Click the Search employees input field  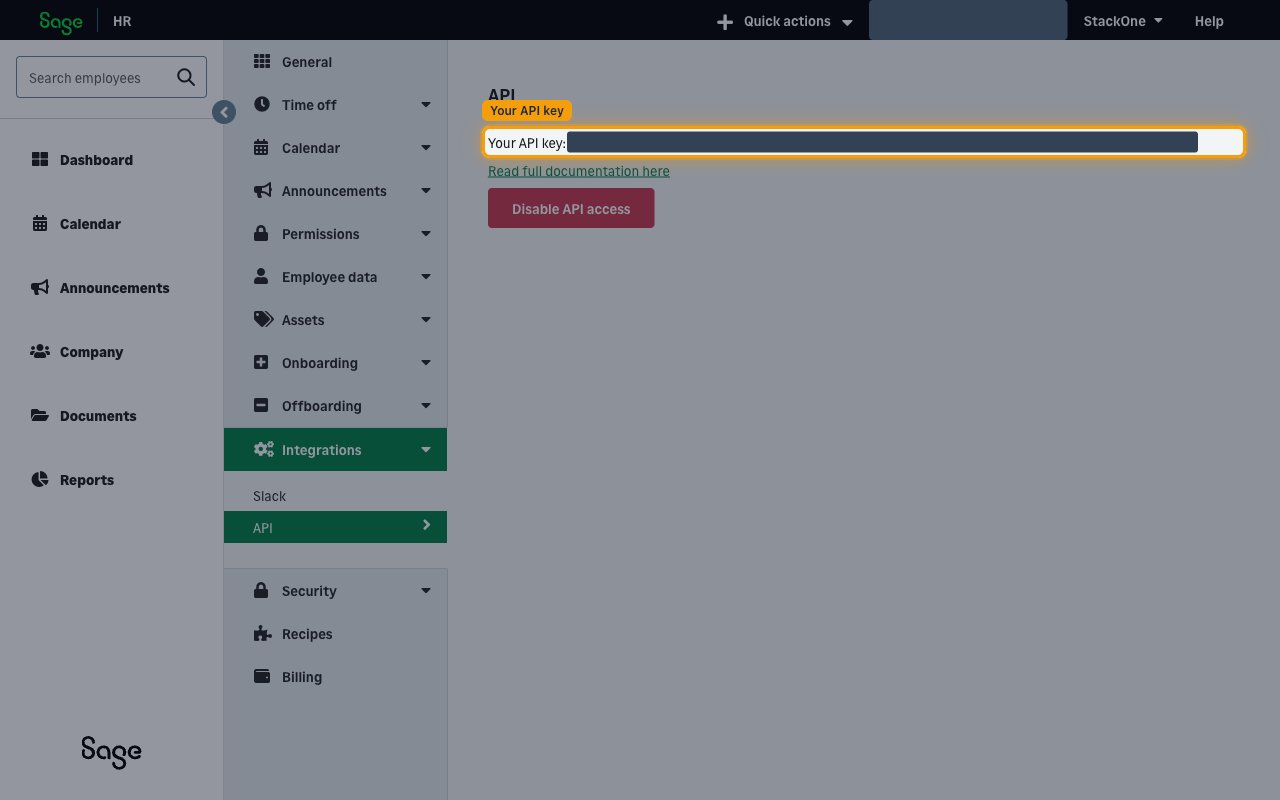point(111,77)
